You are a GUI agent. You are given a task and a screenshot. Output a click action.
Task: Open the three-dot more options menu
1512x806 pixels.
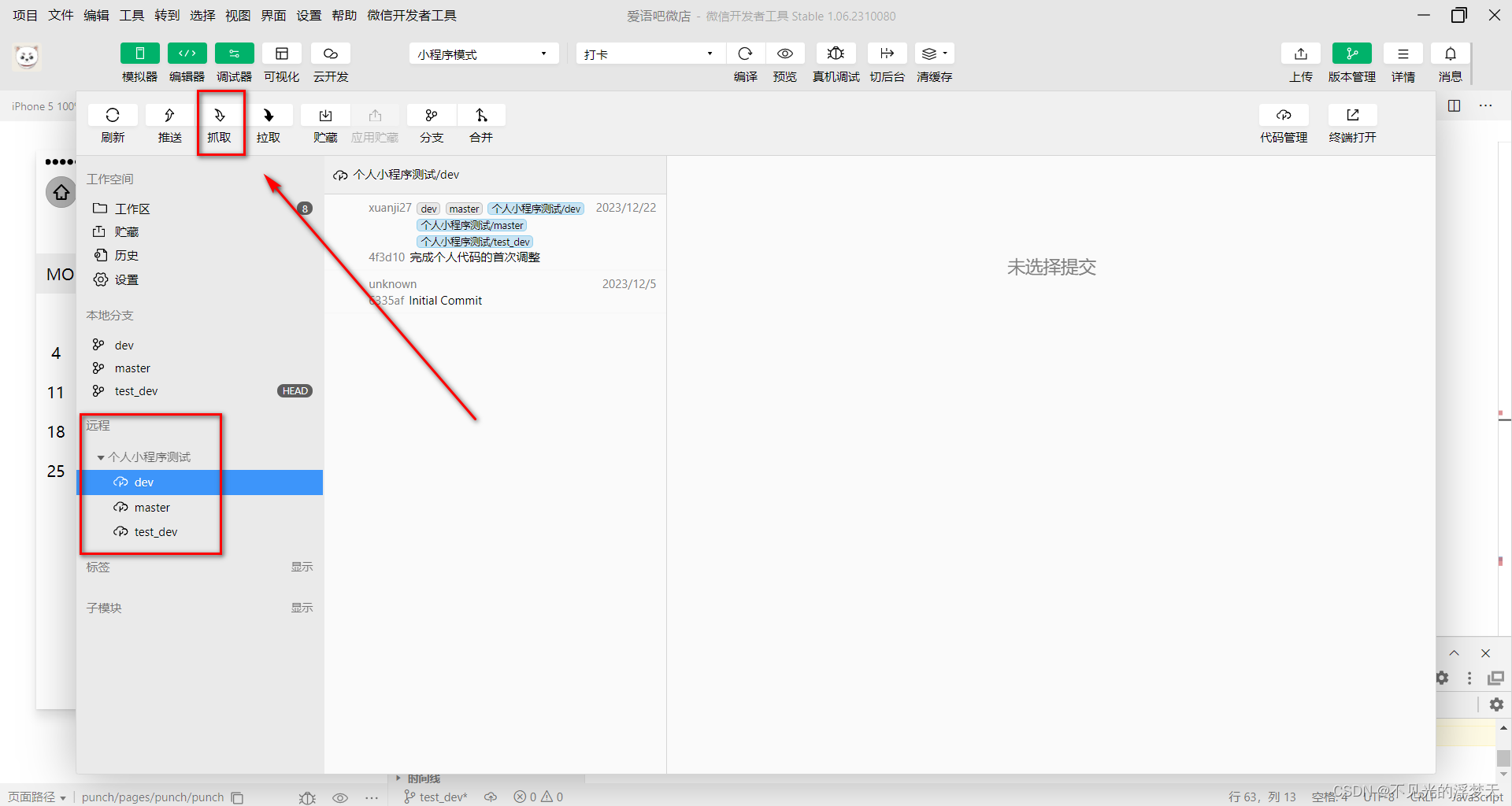pos(1485,105)
